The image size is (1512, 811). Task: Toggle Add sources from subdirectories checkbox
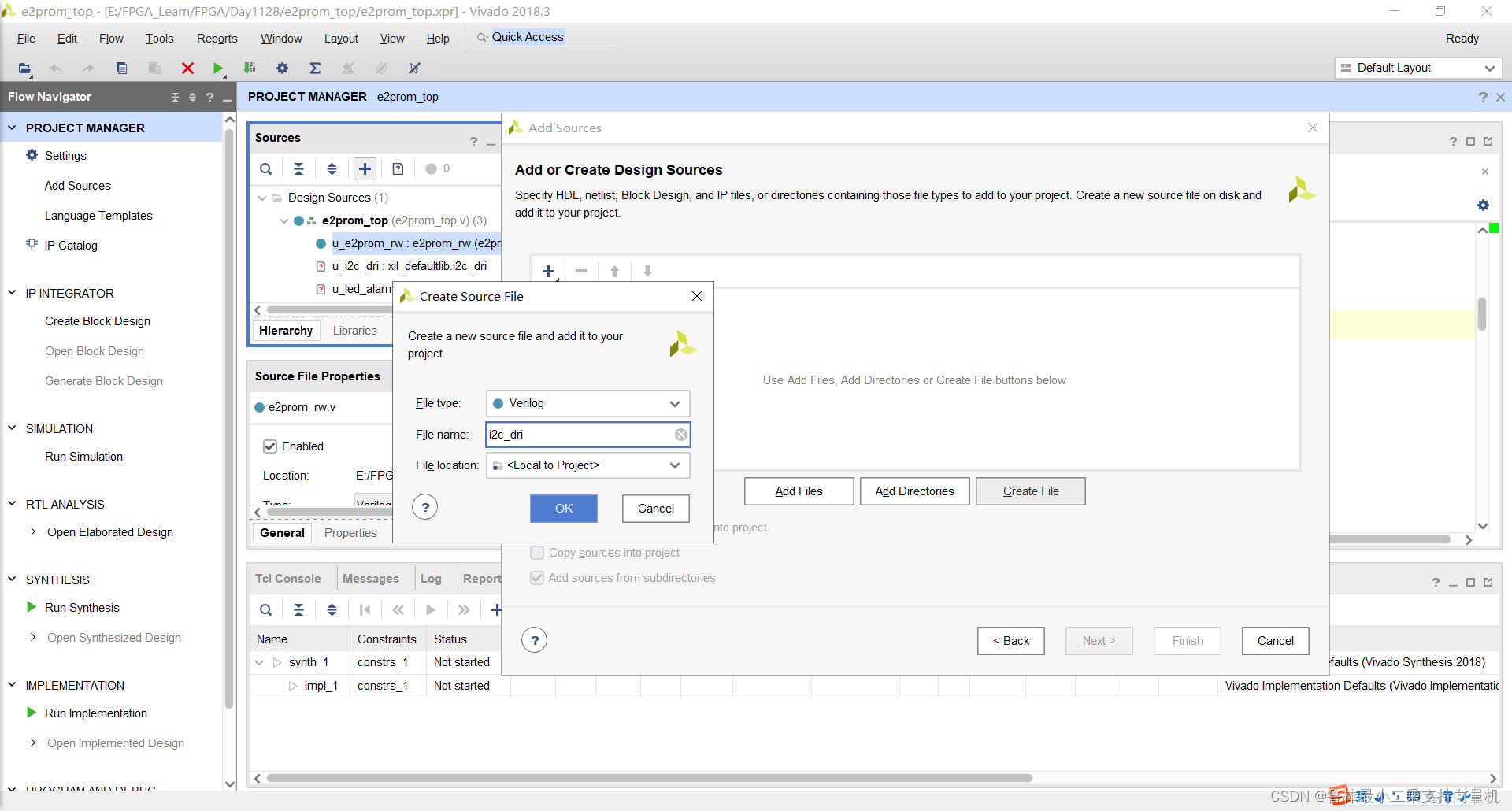(x=537, y=578)
